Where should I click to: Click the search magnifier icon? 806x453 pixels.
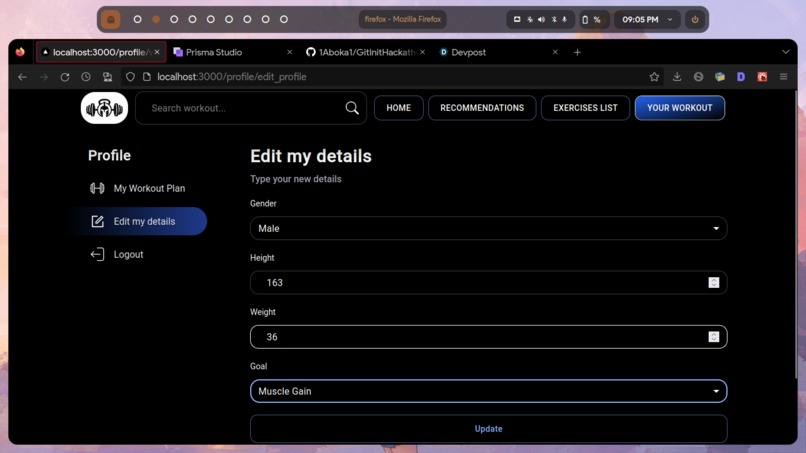click(352, 108)
